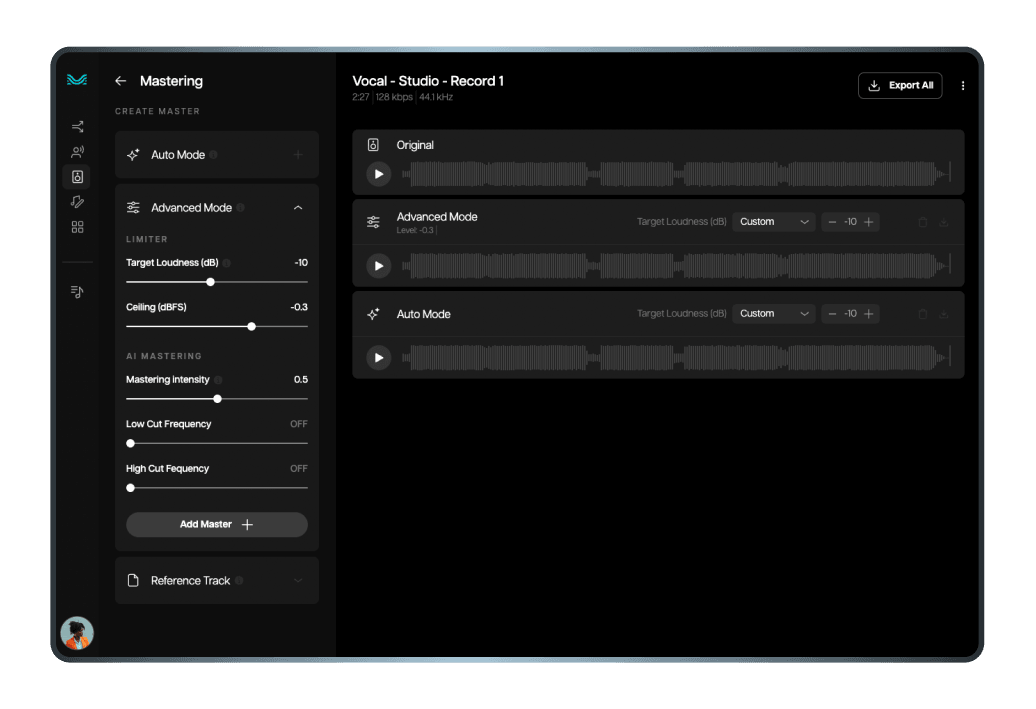The width and height of the screenshot is (1036, 709).
Task: Show info for Advanced Mode
Action: (240, 207)
